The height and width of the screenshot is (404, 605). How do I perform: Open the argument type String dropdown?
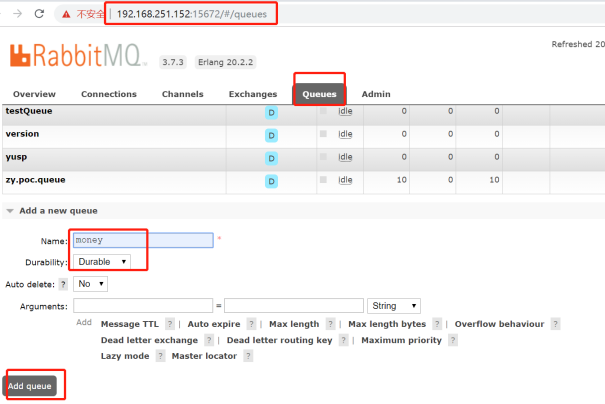394,305
